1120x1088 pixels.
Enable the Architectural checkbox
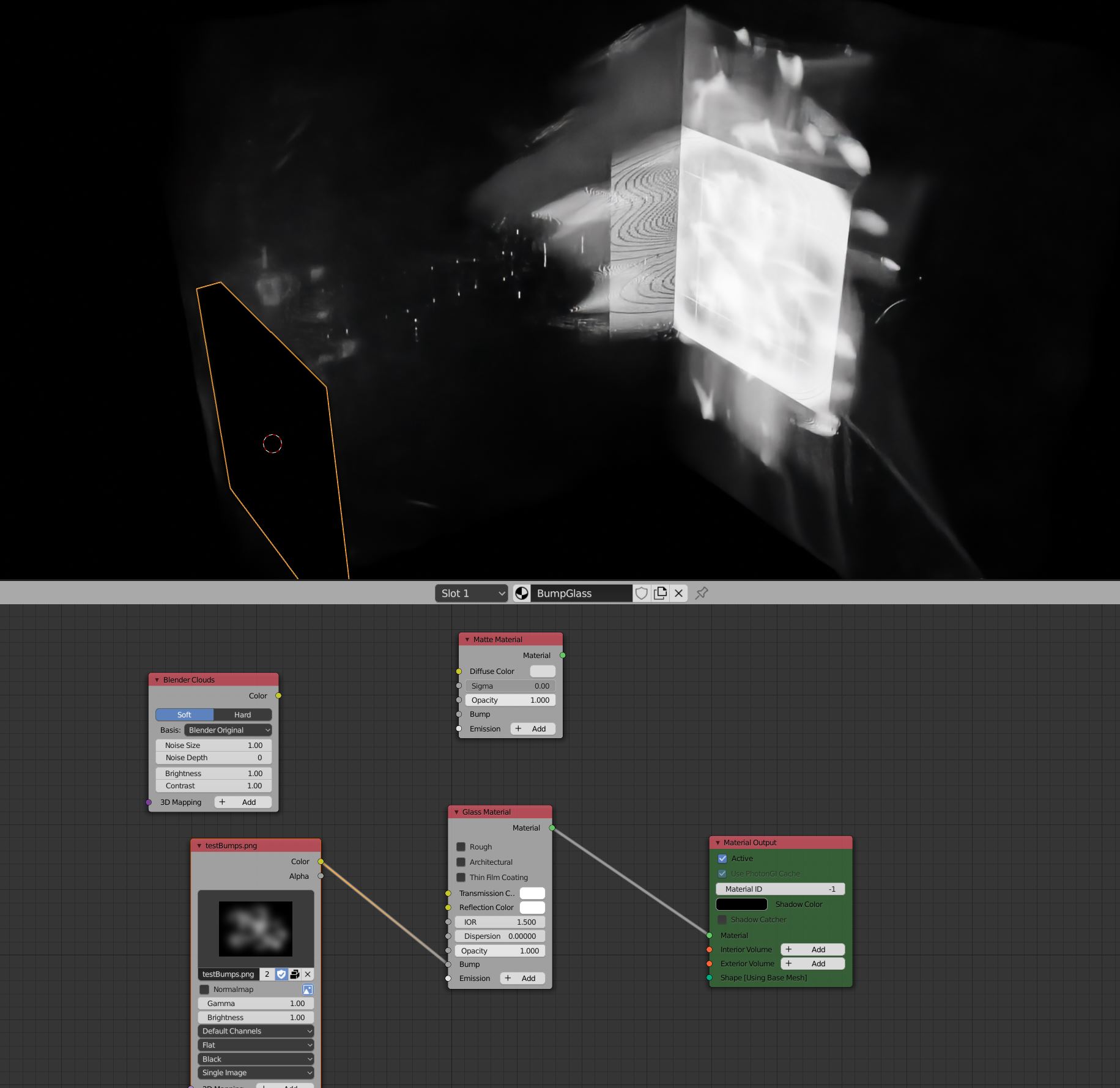(x=461, y=862)
